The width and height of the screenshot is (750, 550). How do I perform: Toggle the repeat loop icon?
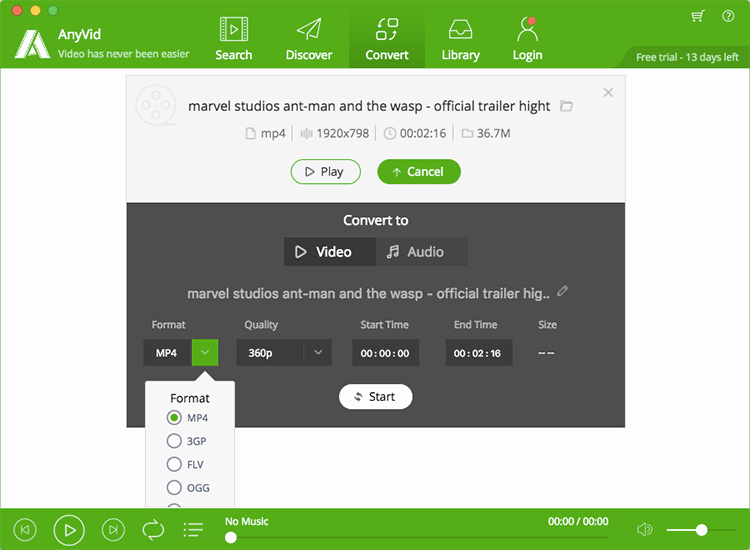pos(153,529)
